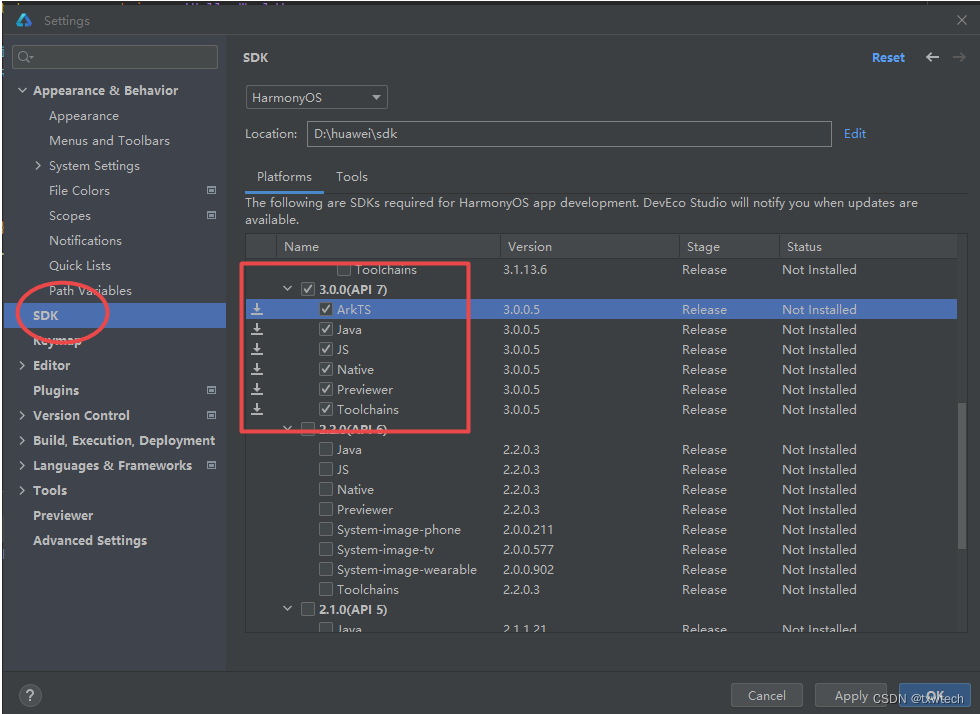Check the System-image-wearable checkbox

pyautogui.click(x=326, y=569)
